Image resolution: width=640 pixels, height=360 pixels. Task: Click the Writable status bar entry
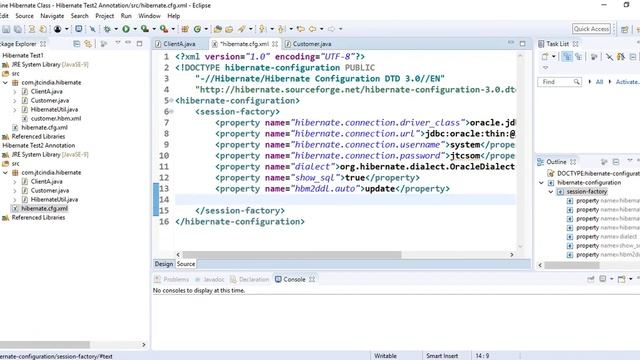pos(385,356)
